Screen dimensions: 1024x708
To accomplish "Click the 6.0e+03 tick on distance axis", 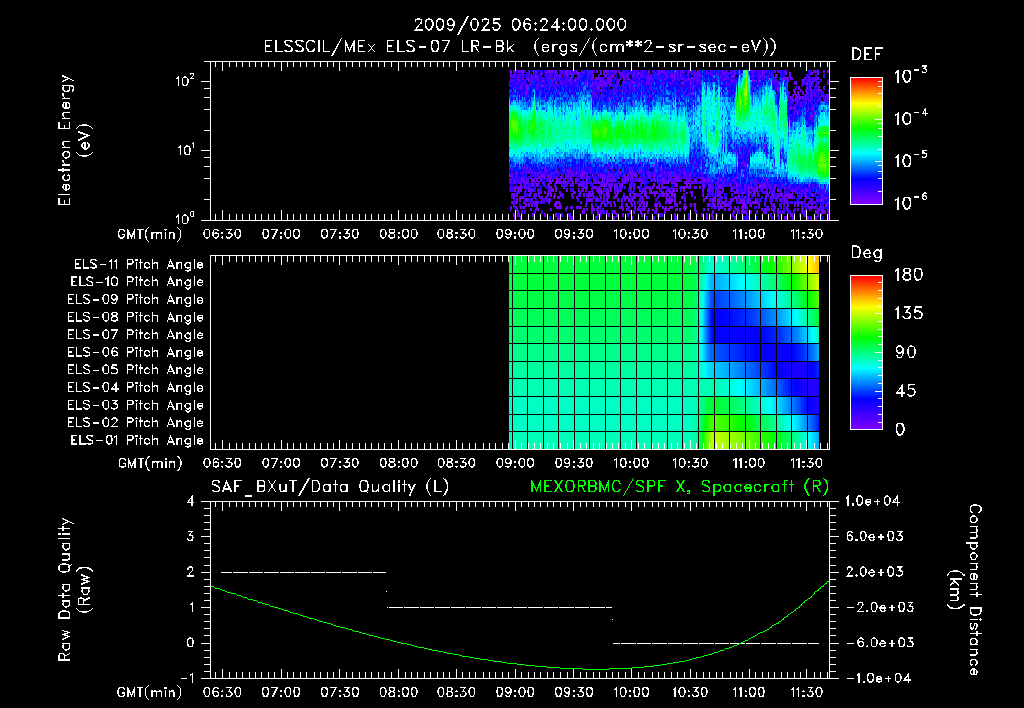I will 874,537.
